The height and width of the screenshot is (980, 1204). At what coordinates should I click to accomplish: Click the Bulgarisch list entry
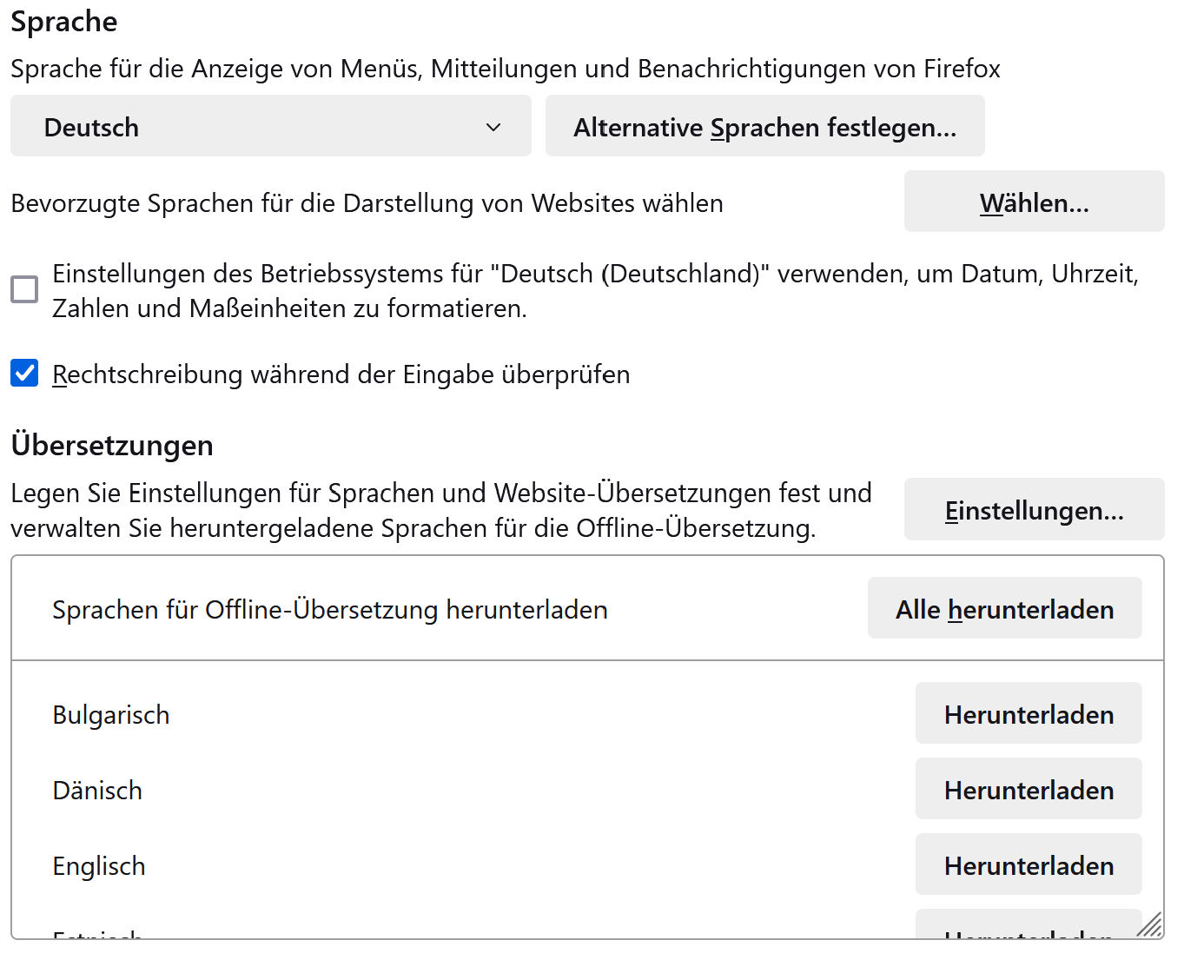click(111, 715)
